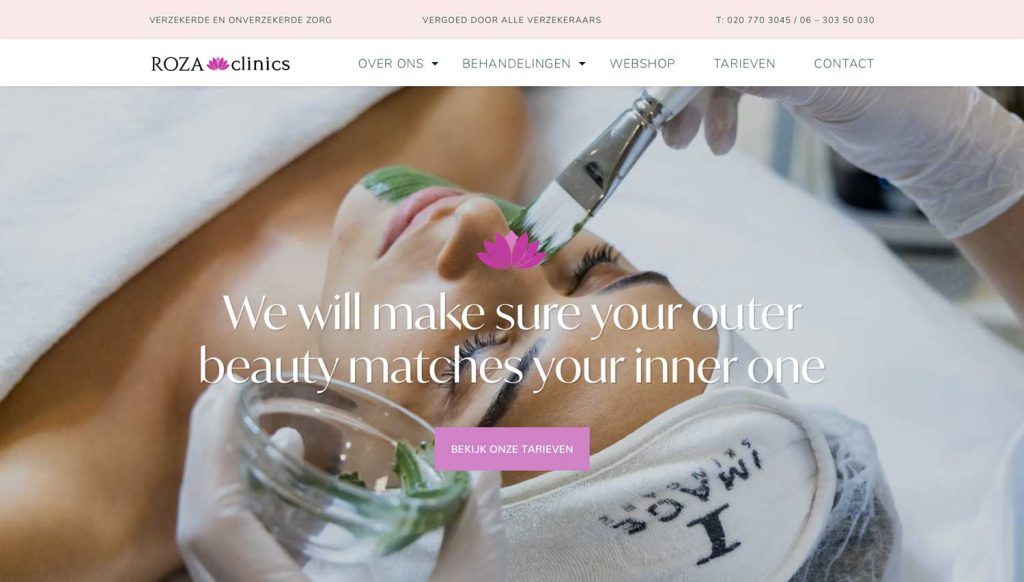Click the Bekijk Onze Tarieven button

coord(512,449)
